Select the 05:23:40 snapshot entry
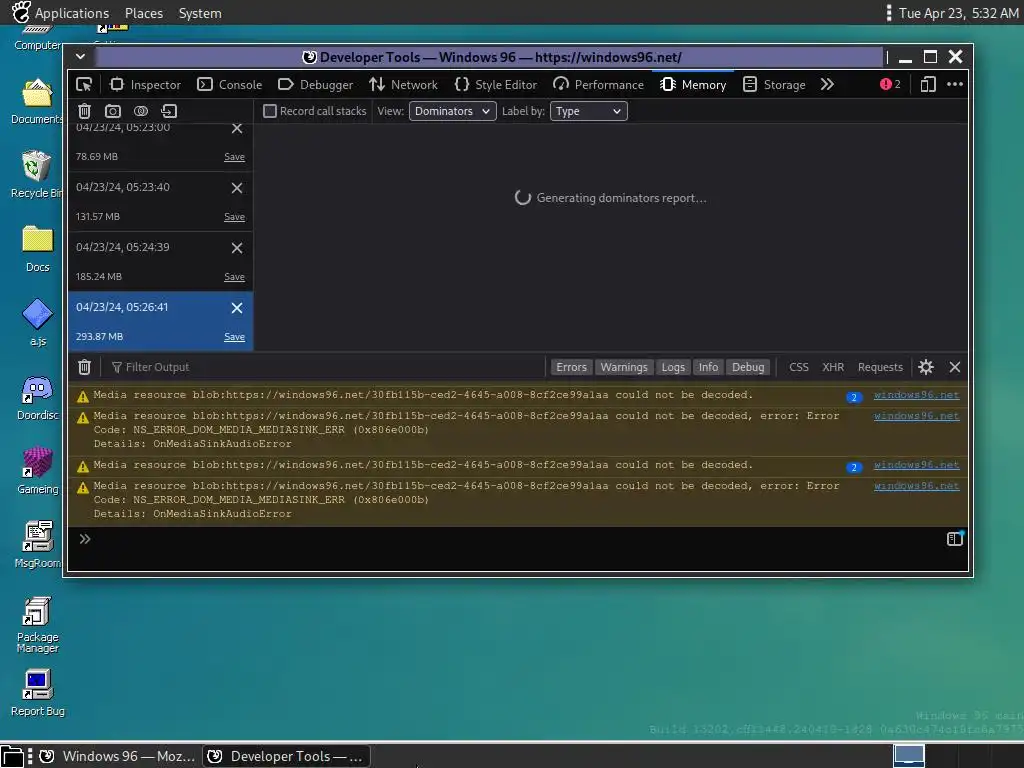Image resolution: width=1024 pixels, height=768 pixels. coord(161,202)
